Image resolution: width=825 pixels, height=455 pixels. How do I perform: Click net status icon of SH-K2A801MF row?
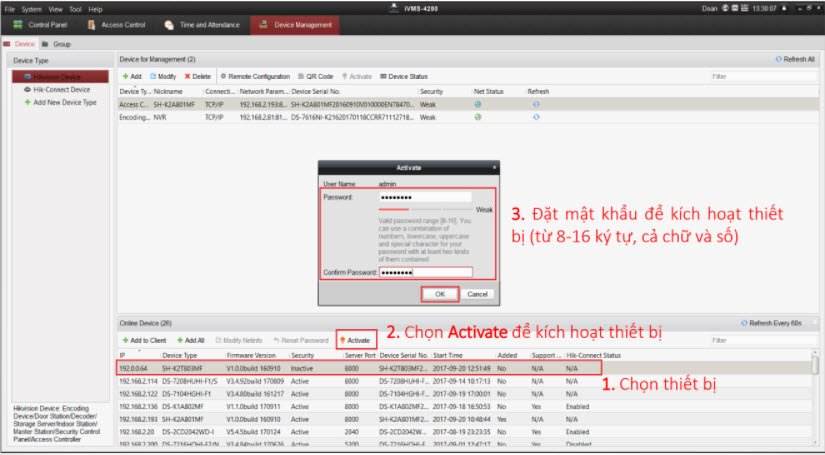tap(478, 105)
